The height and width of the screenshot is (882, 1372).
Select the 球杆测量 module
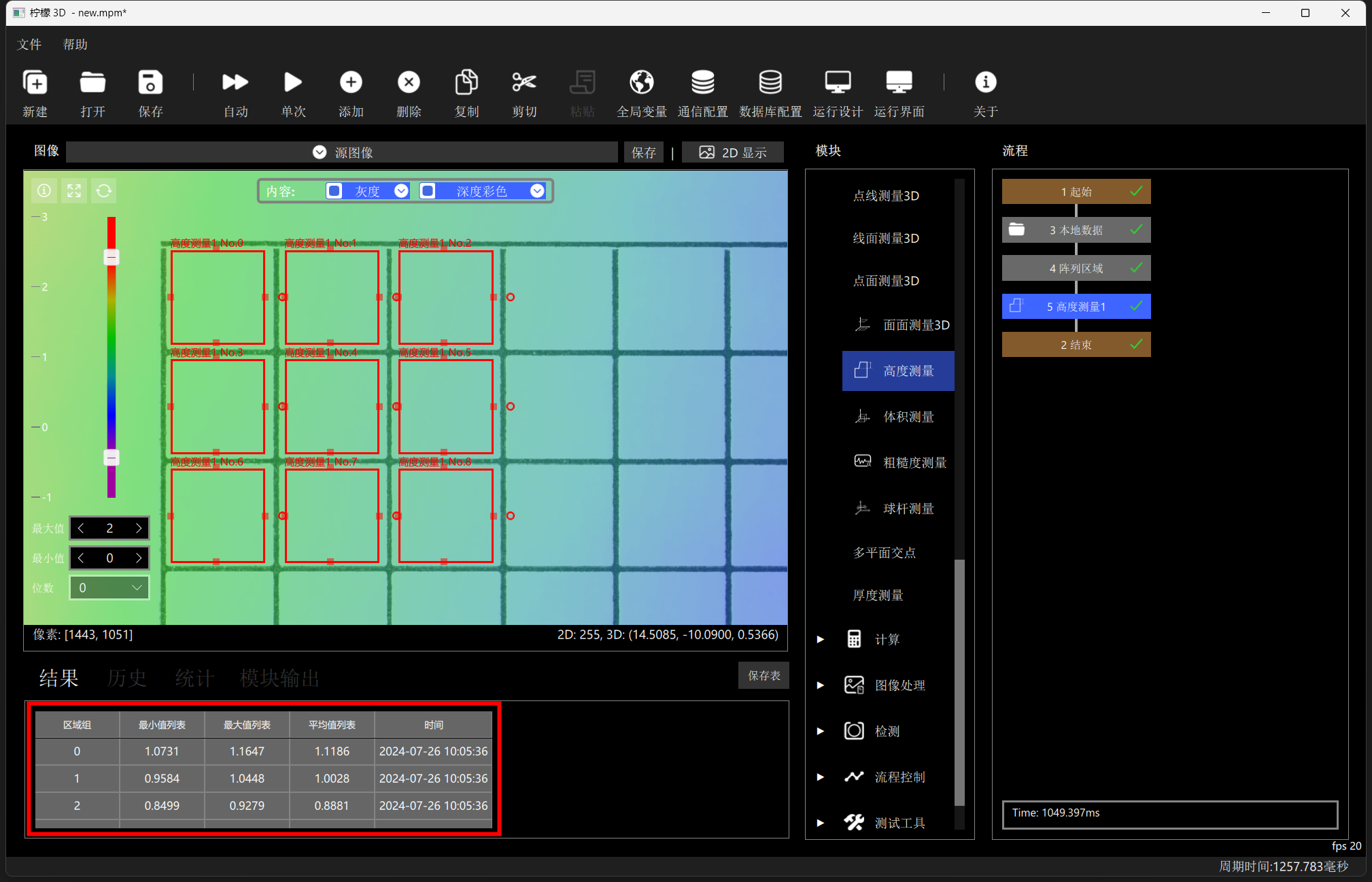[x=898, y=509]
